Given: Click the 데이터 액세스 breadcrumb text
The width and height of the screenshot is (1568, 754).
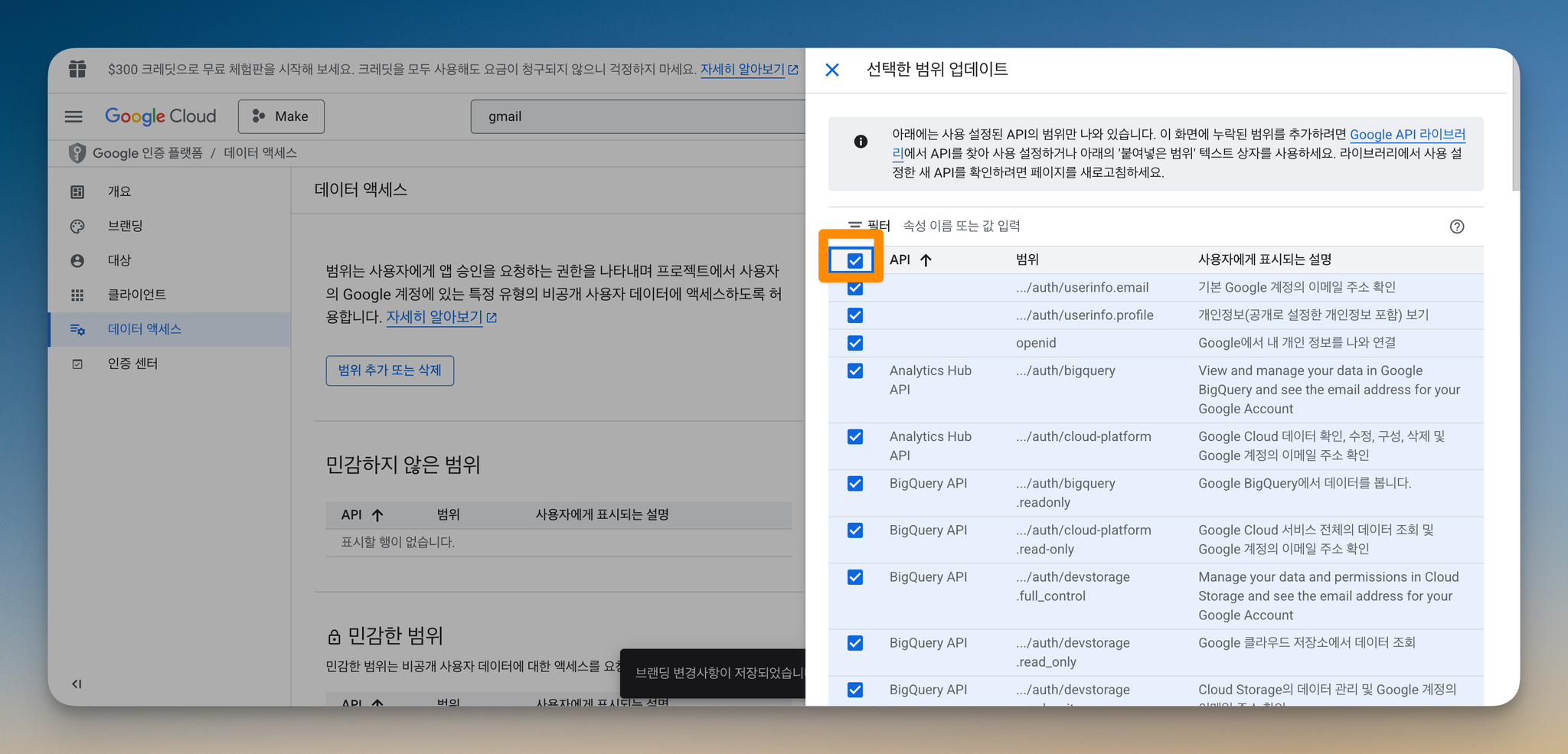Looking at the screenshot, I should (260, 153).
